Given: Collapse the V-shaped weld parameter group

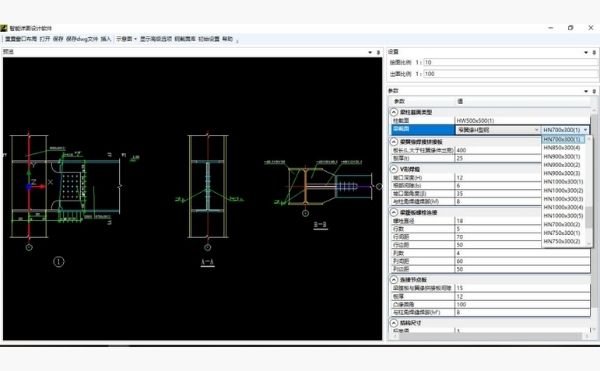Looking at the screenshot, I should pos(394,169).
